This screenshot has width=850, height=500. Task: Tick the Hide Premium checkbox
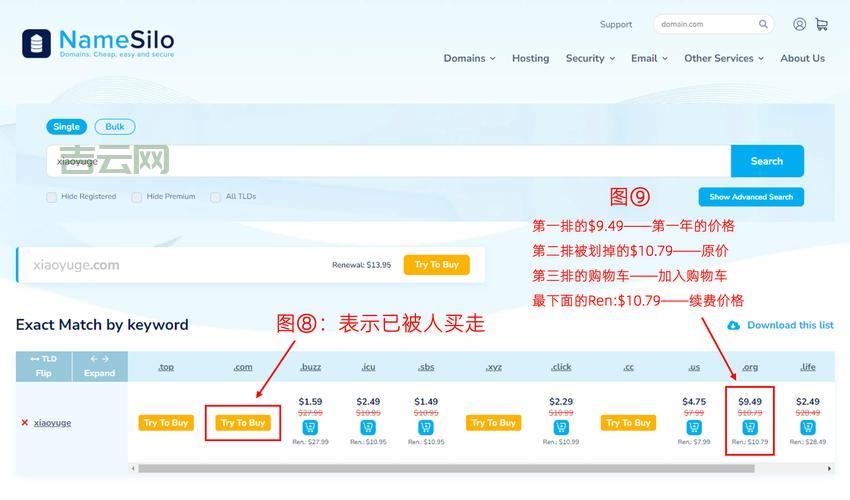[137, 197]
